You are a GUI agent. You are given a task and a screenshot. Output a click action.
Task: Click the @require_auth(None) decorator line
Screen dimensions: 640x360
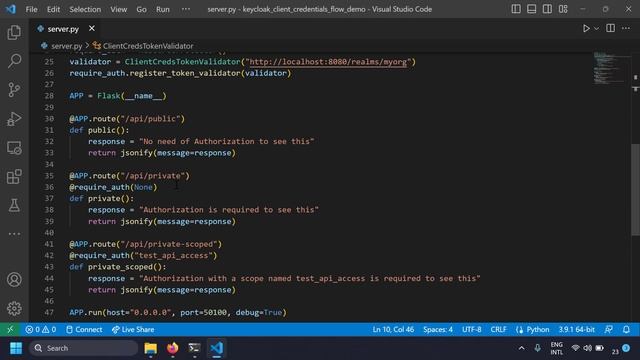tap(113, 187)
